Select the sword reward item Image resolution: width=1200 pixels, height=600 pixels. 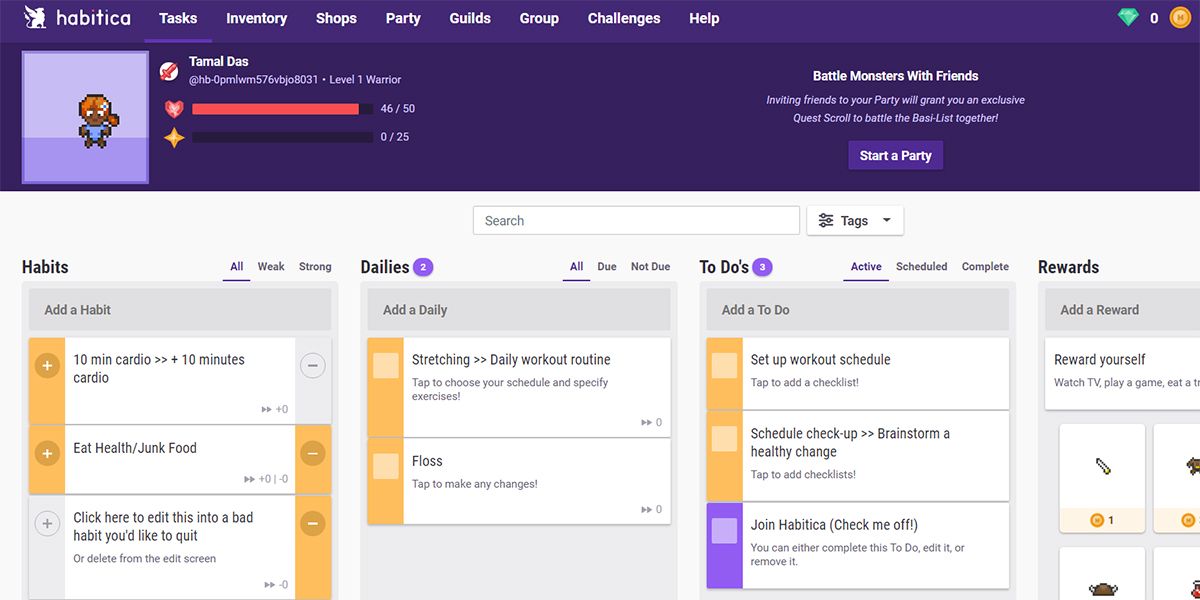point(1102,466)
